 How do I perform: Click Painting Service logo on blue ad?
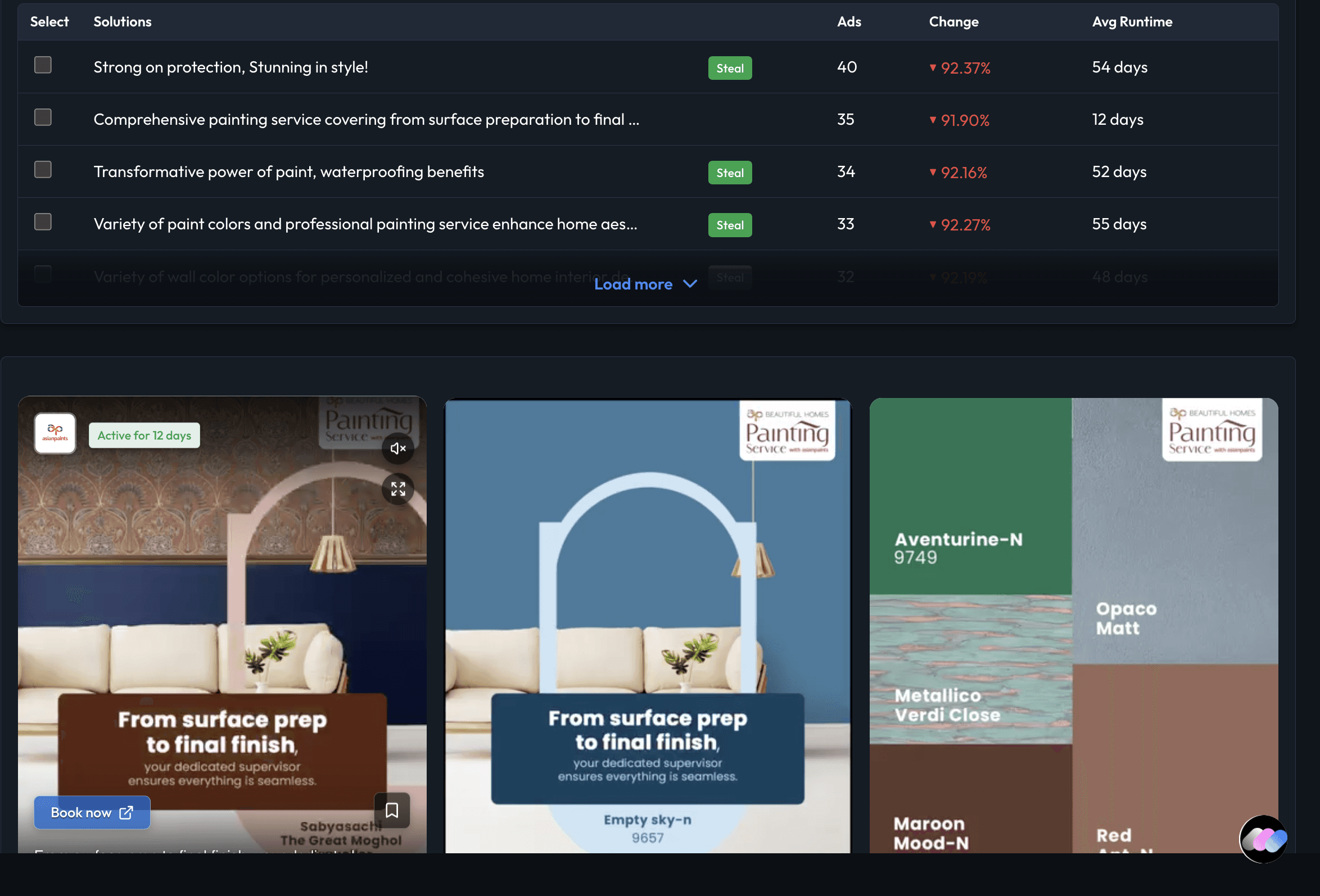click(786, 431)
